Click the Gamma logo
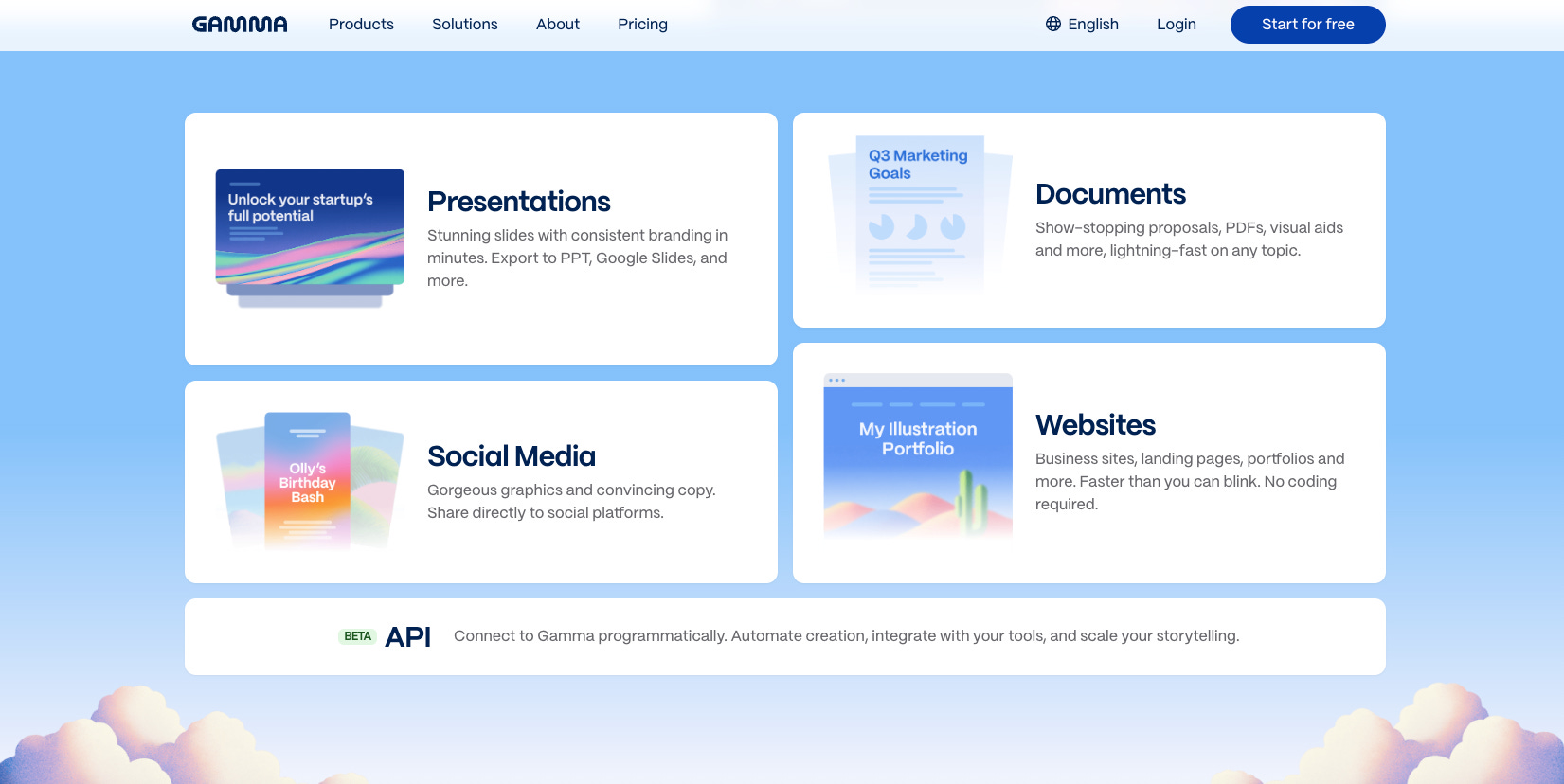 click(240, 25)
